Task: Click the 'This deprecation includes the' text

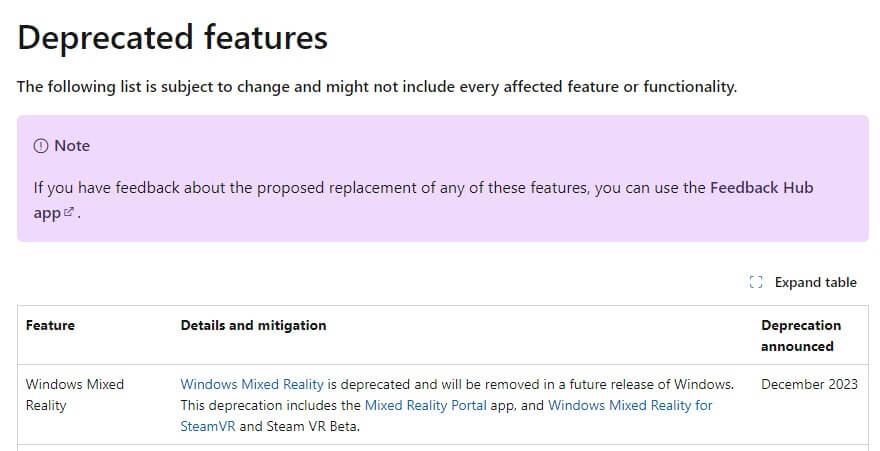Action: 270,405
